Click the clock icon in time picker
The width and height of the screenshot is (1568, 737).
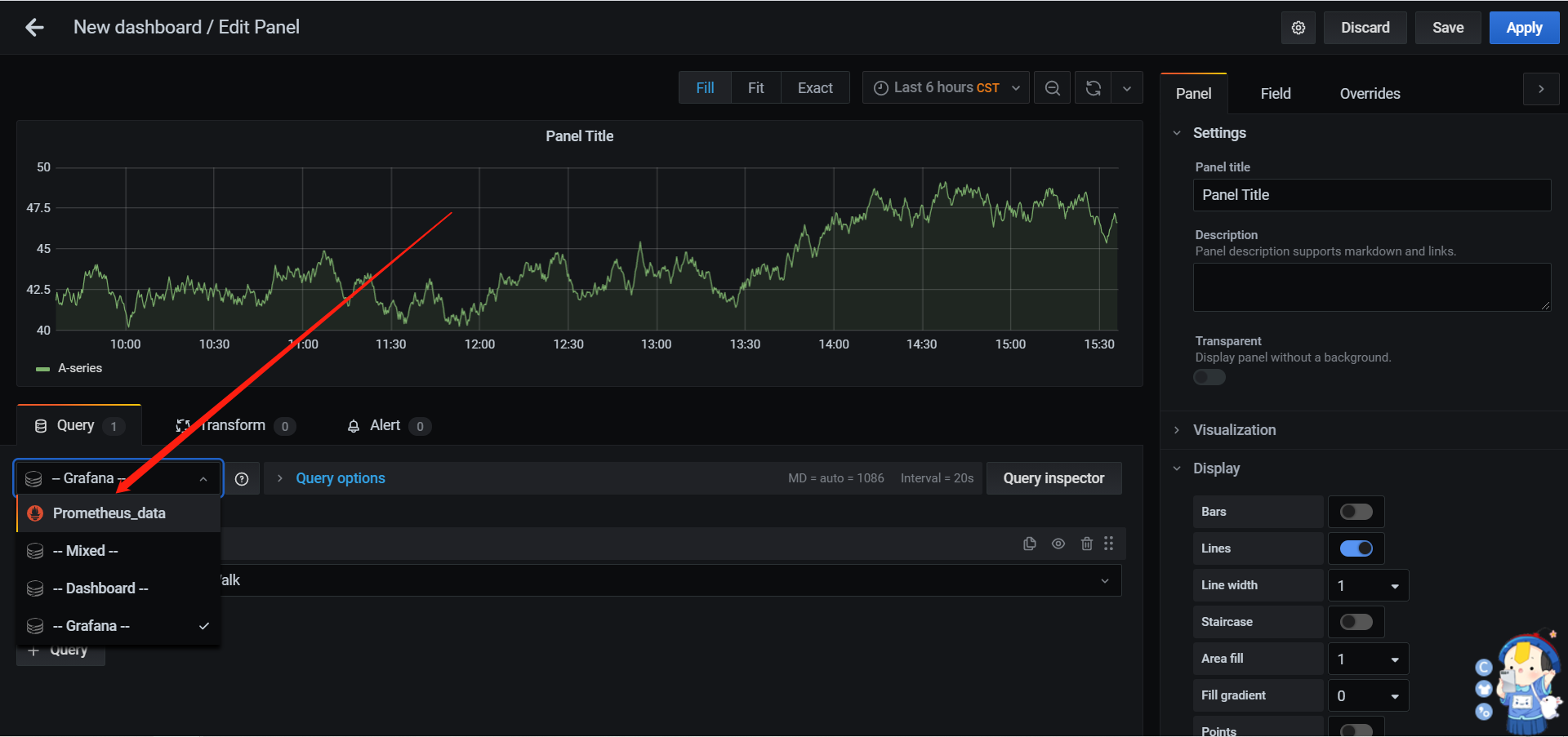[881, 88]
